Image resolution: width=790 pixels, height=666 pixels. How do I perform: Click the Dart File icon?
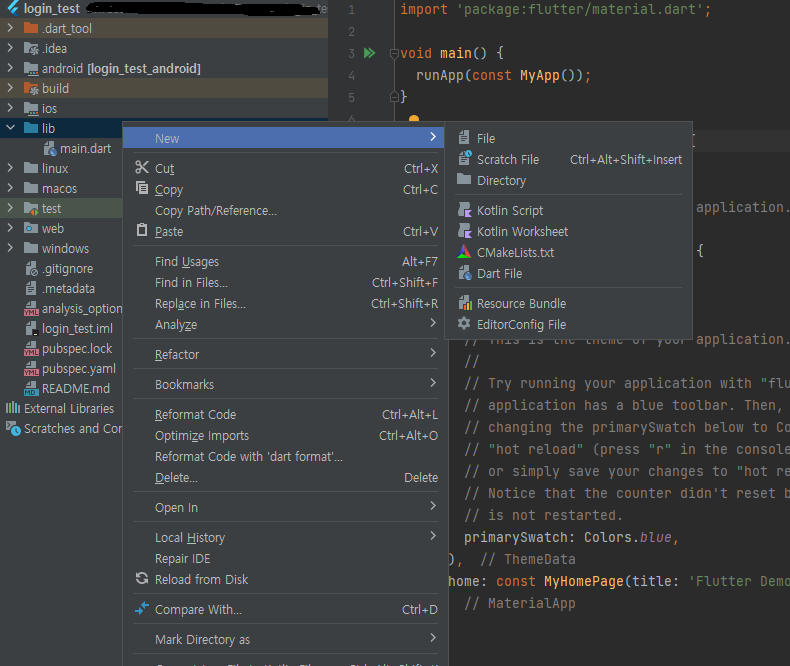click(x=464, y=273)
